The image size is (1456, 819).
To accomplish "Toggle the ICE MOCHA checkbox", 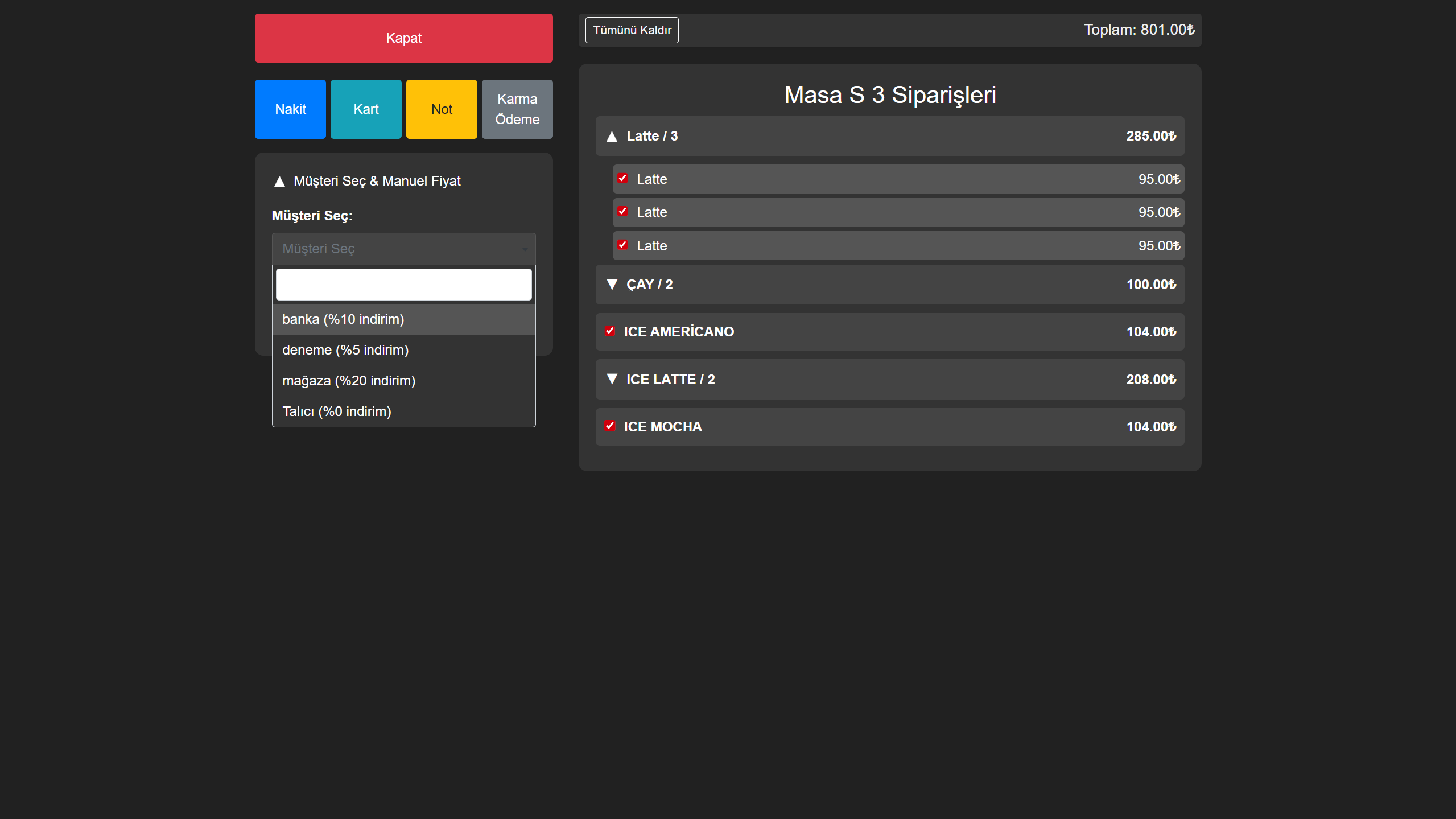I will [610, 426].
